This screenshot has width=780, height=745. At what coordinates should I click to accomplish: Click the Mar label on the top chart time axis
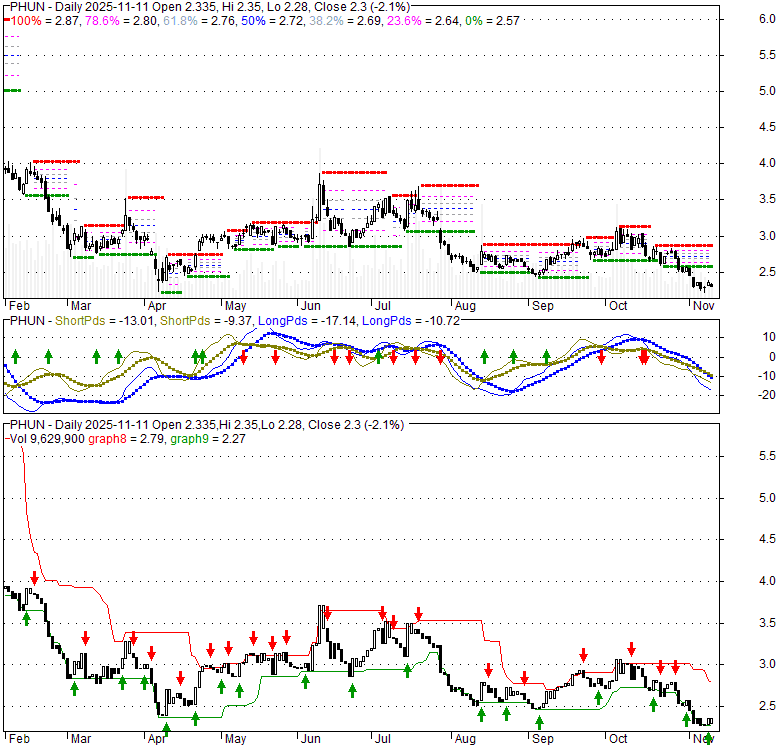[81, 305]
